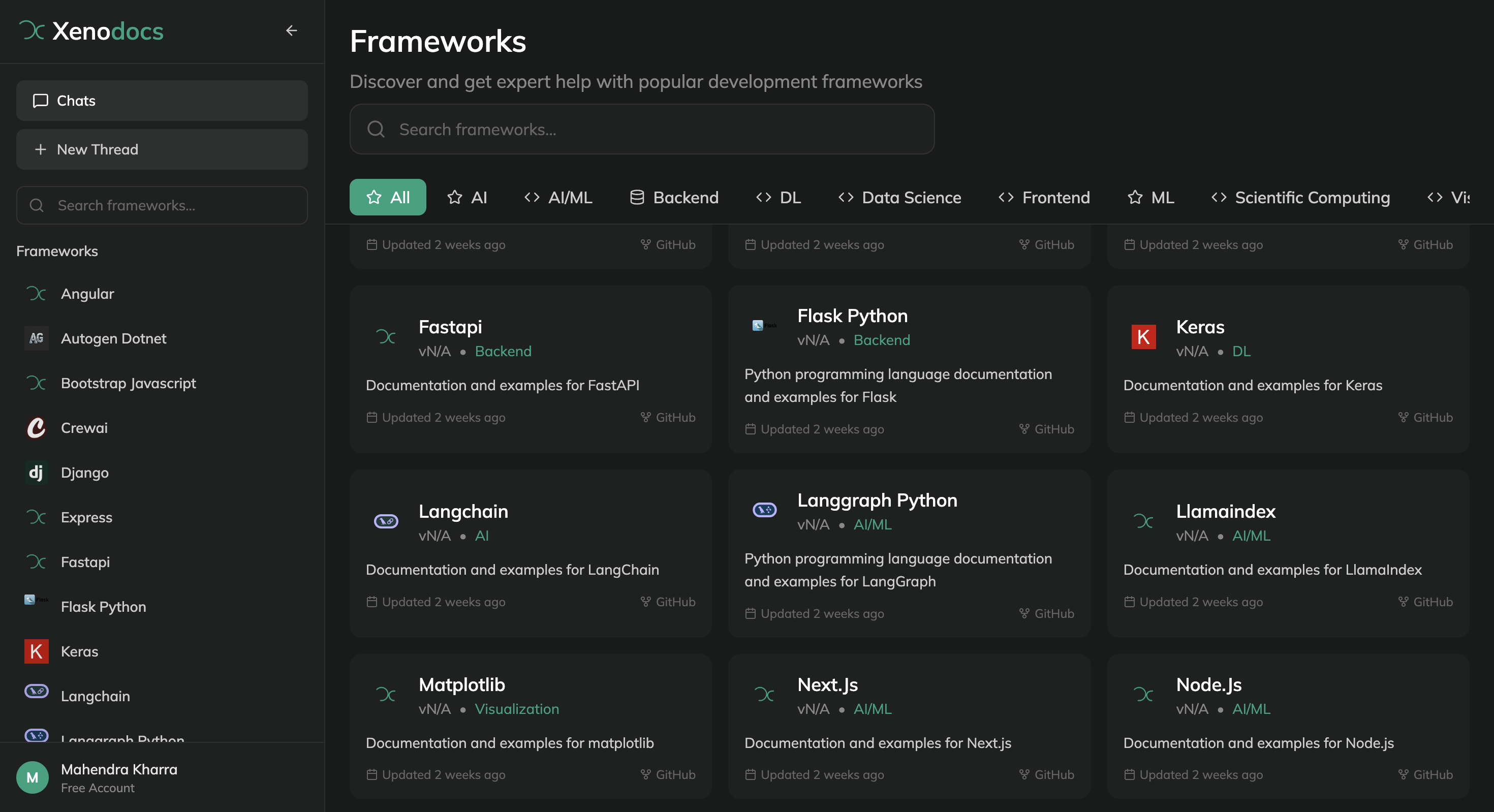The image size is (1494, 812).
Task: Open GitHub link on Llamaindex card
Action: (1425, 602)
